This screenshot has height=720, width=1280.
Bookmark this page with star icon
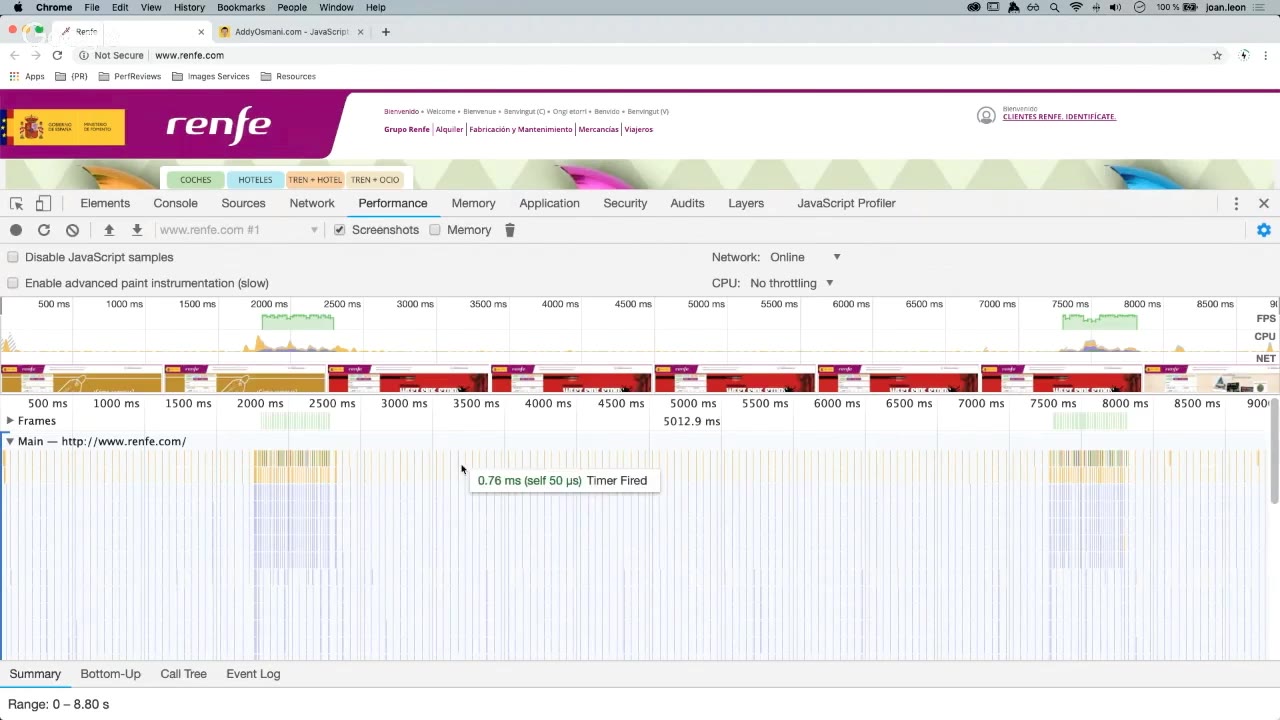click(1217, 55)
